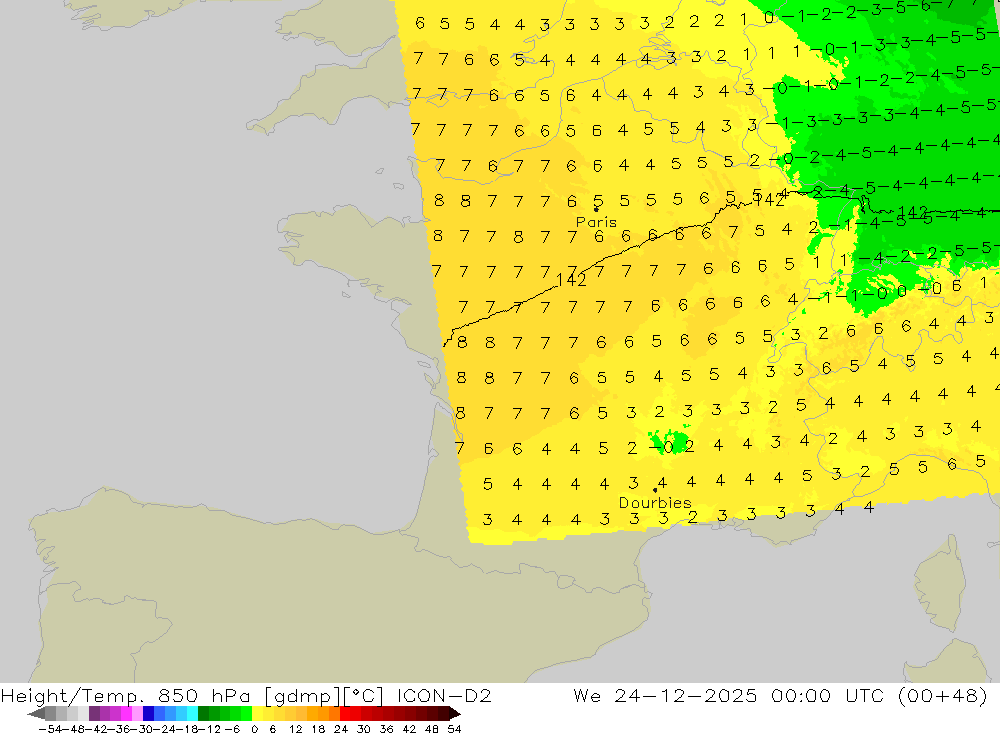Screen dimensions: 1000x733
Task: Click the [gdmp] unit label
Action: click(x=303, y=696)
